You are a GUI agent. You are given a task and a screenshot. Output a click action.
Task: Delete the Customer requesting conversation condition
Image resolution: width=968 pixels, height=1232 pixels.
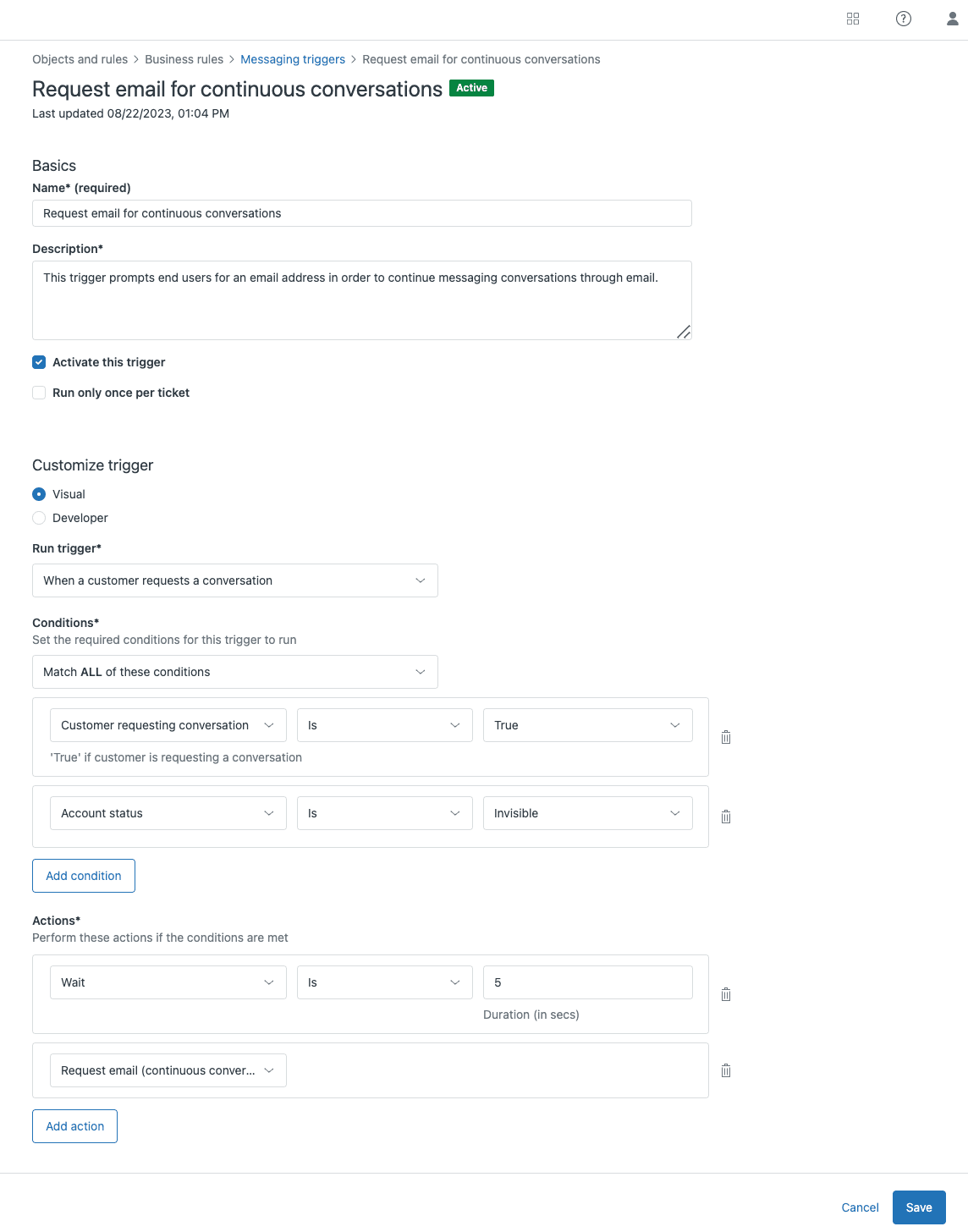[725, 737]
